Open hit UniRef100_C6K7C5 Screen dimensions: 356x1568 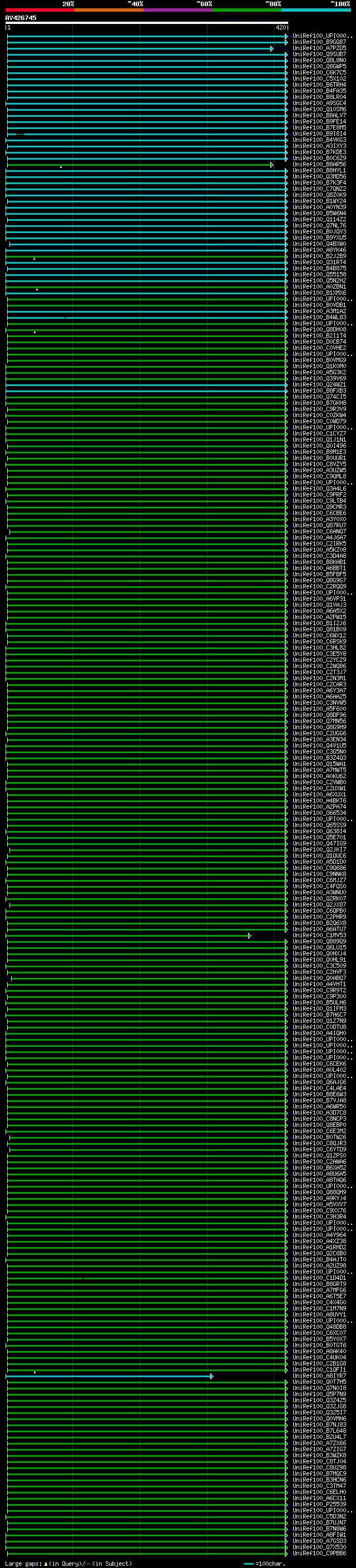tap(319, 72)
